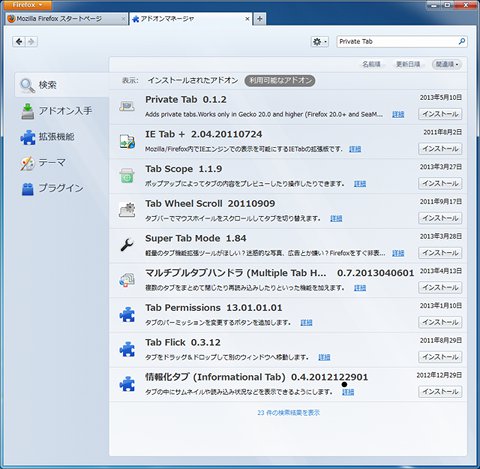Click the プラグイン blue brick icon

27,189
